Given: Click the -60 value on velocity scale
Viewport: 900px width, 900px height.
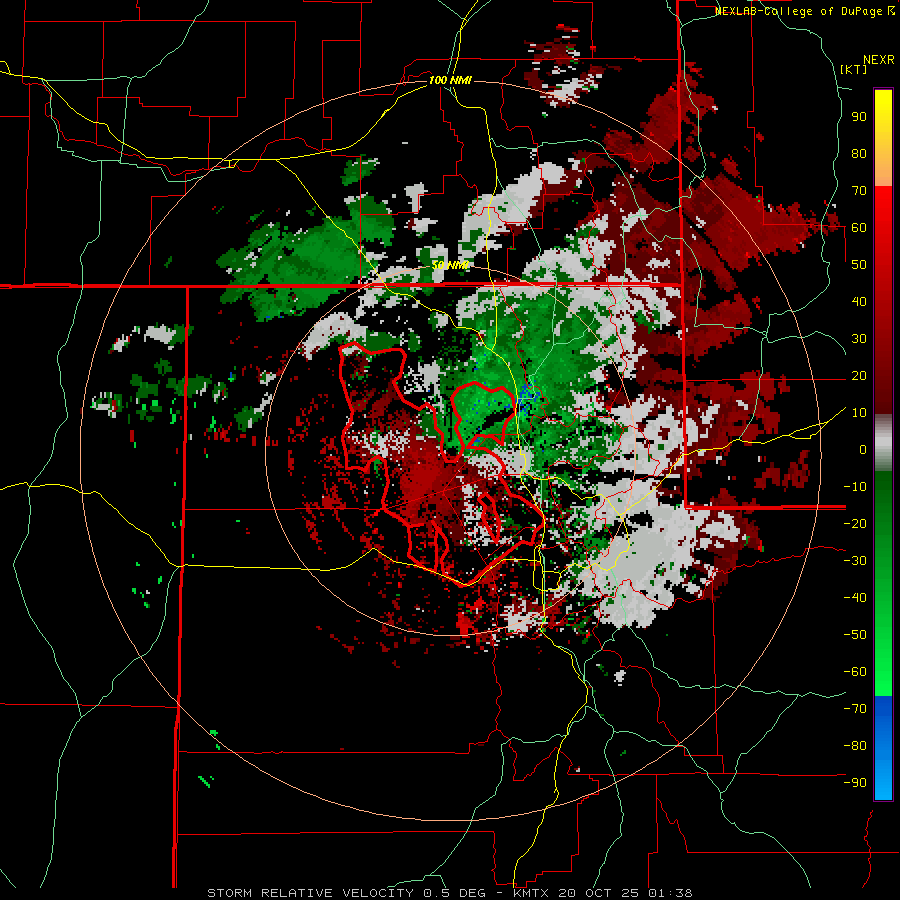Looking at the screenshot, I should 855,672.
